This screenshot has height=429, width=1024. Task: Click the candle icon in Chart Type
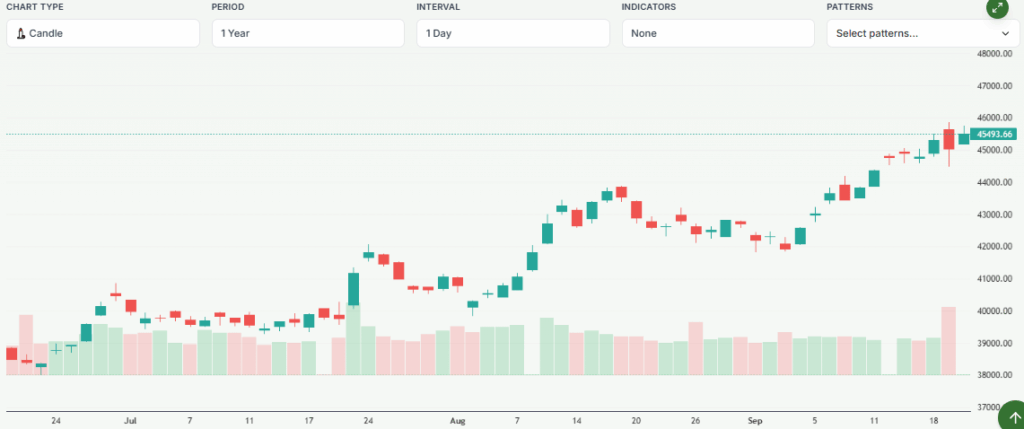click(20, 34)
